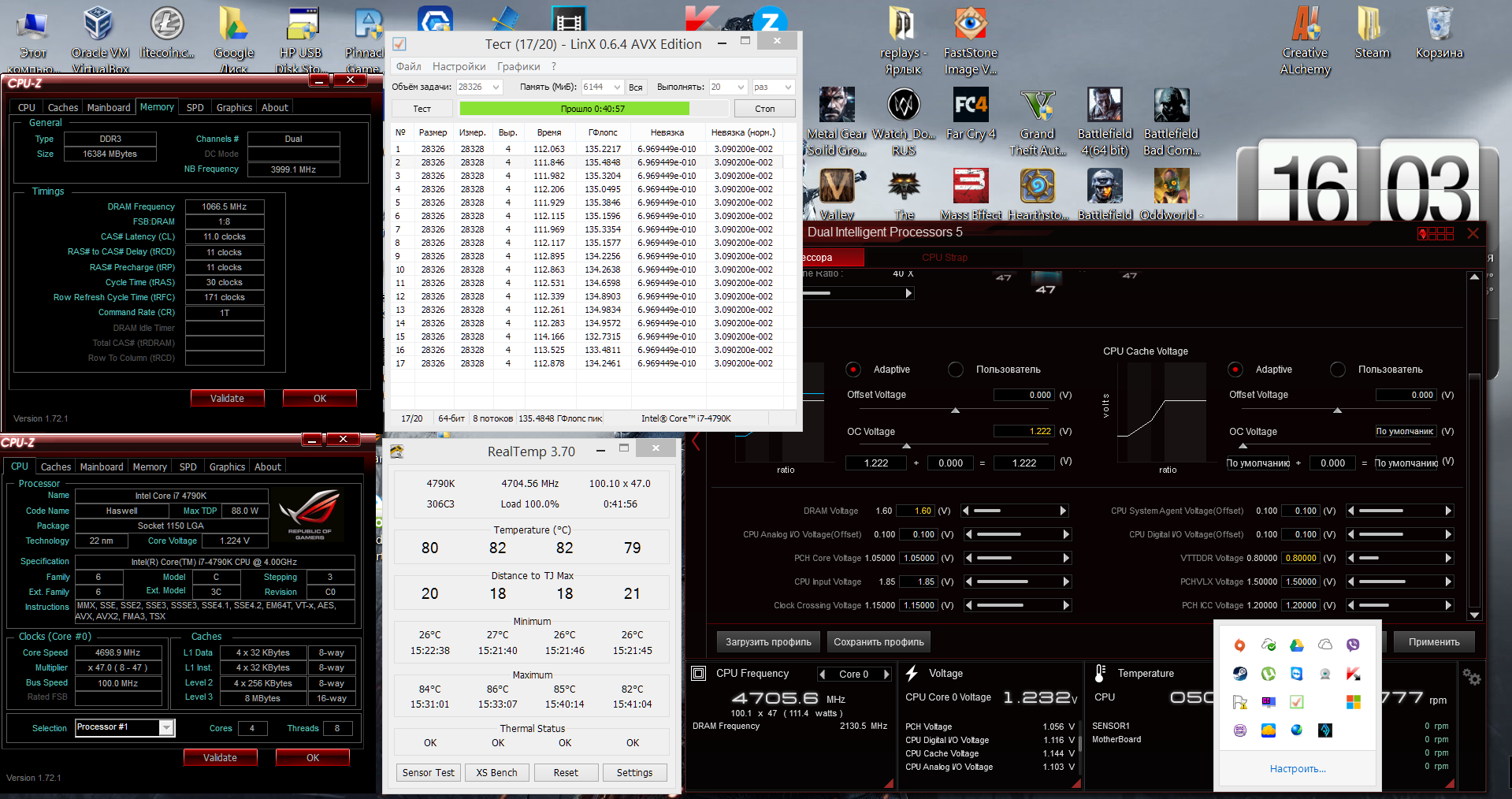Launch the Hearthstone desktop shortcut
The image size is (1512, 799).
[x=1038, y=195]
